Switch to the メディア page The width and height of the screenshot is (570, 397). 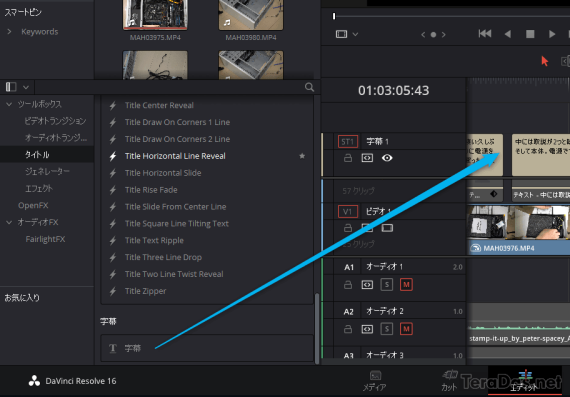click(x=375, y=381)
